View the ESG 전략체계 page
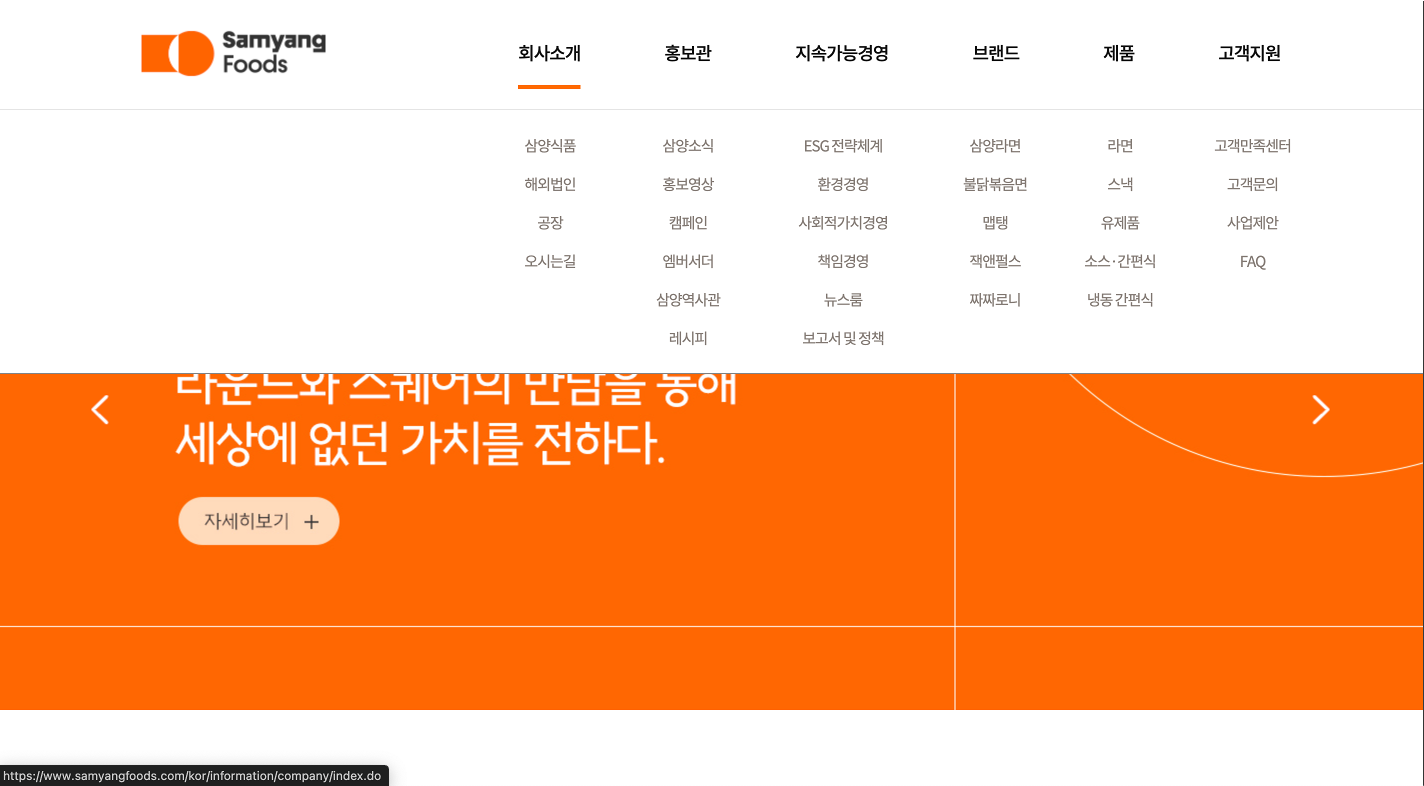 coord(842,146)
